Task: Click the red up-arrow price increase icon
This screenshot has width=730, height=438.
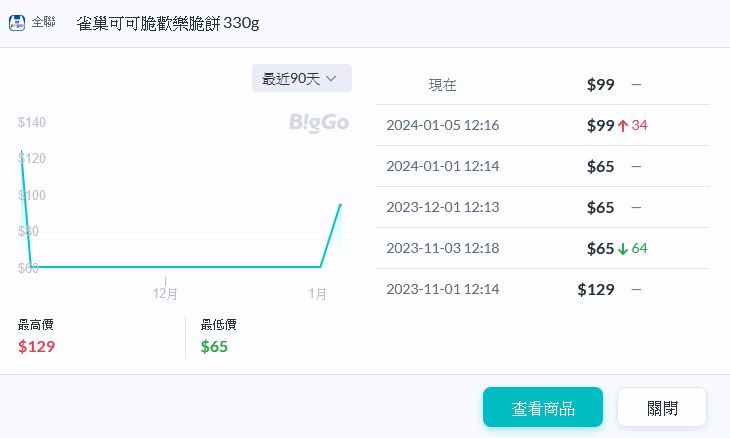Action: (623, 125)
